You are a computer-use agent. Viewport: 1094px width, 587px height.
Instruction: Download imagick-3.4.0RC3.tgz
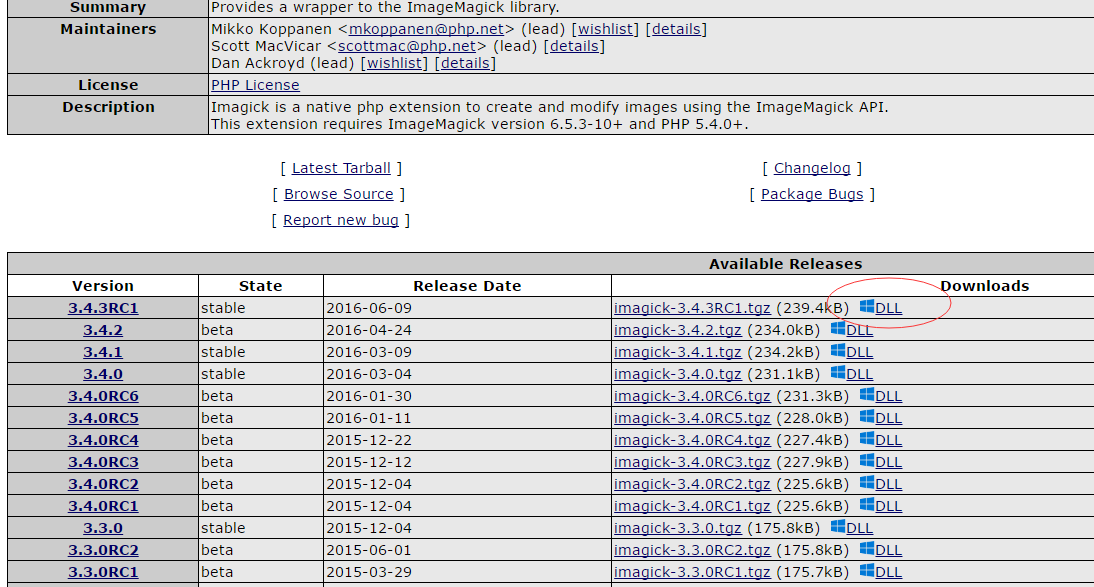(692, 462)
